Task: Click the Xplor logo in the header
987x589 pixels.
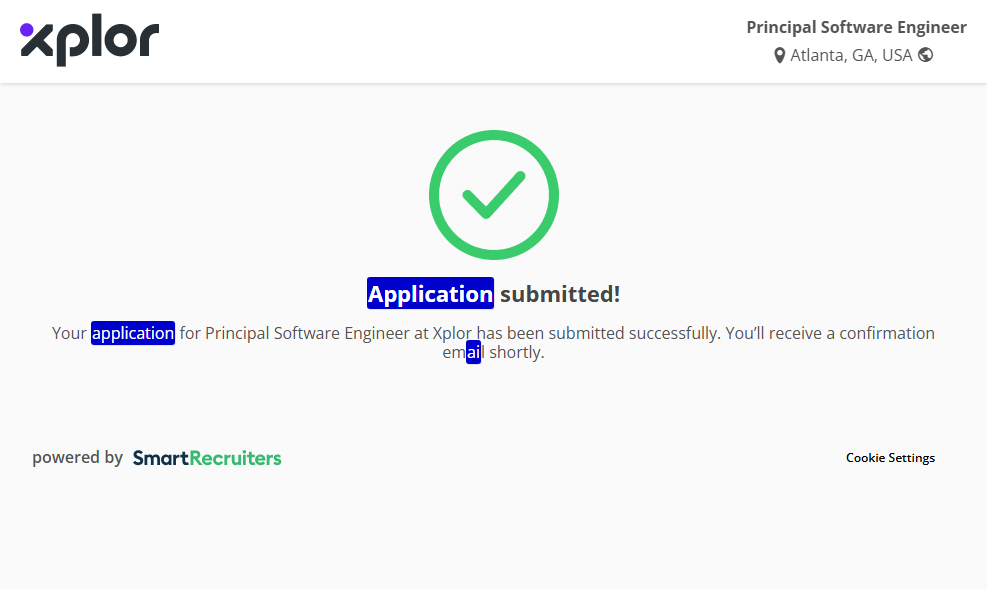Action: (89, 42)
